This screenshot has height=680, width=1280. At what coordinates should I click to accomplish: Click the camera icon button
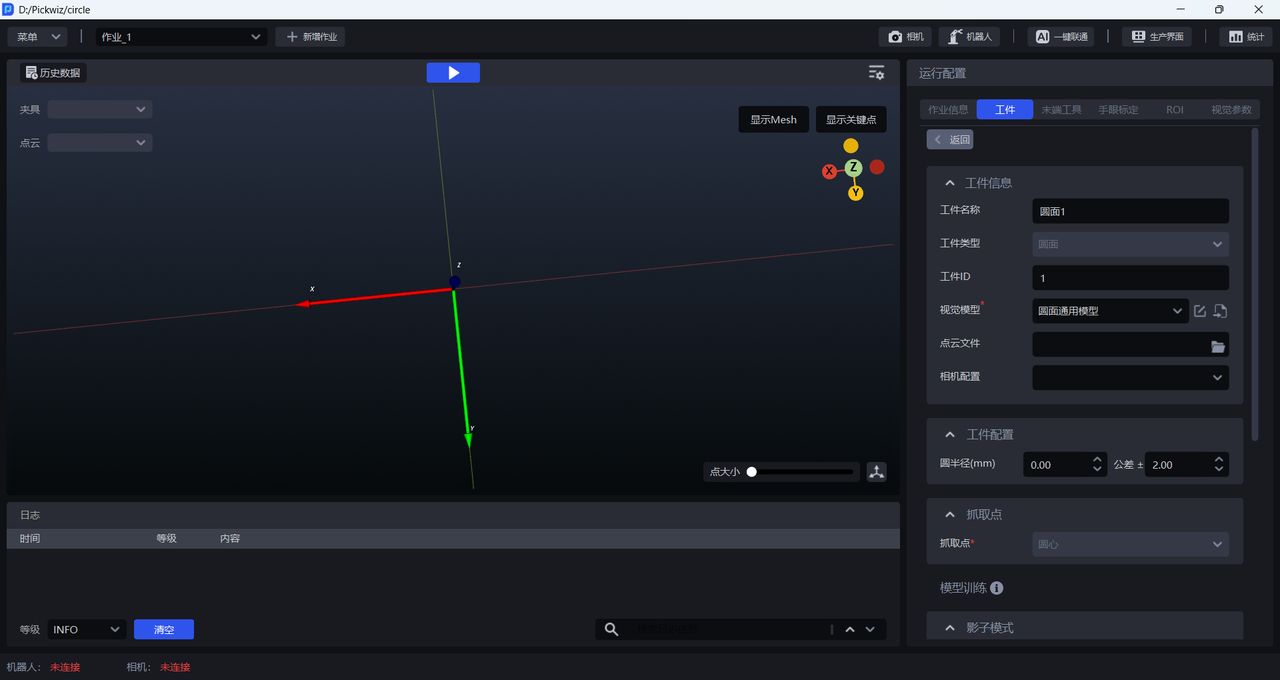905,37
